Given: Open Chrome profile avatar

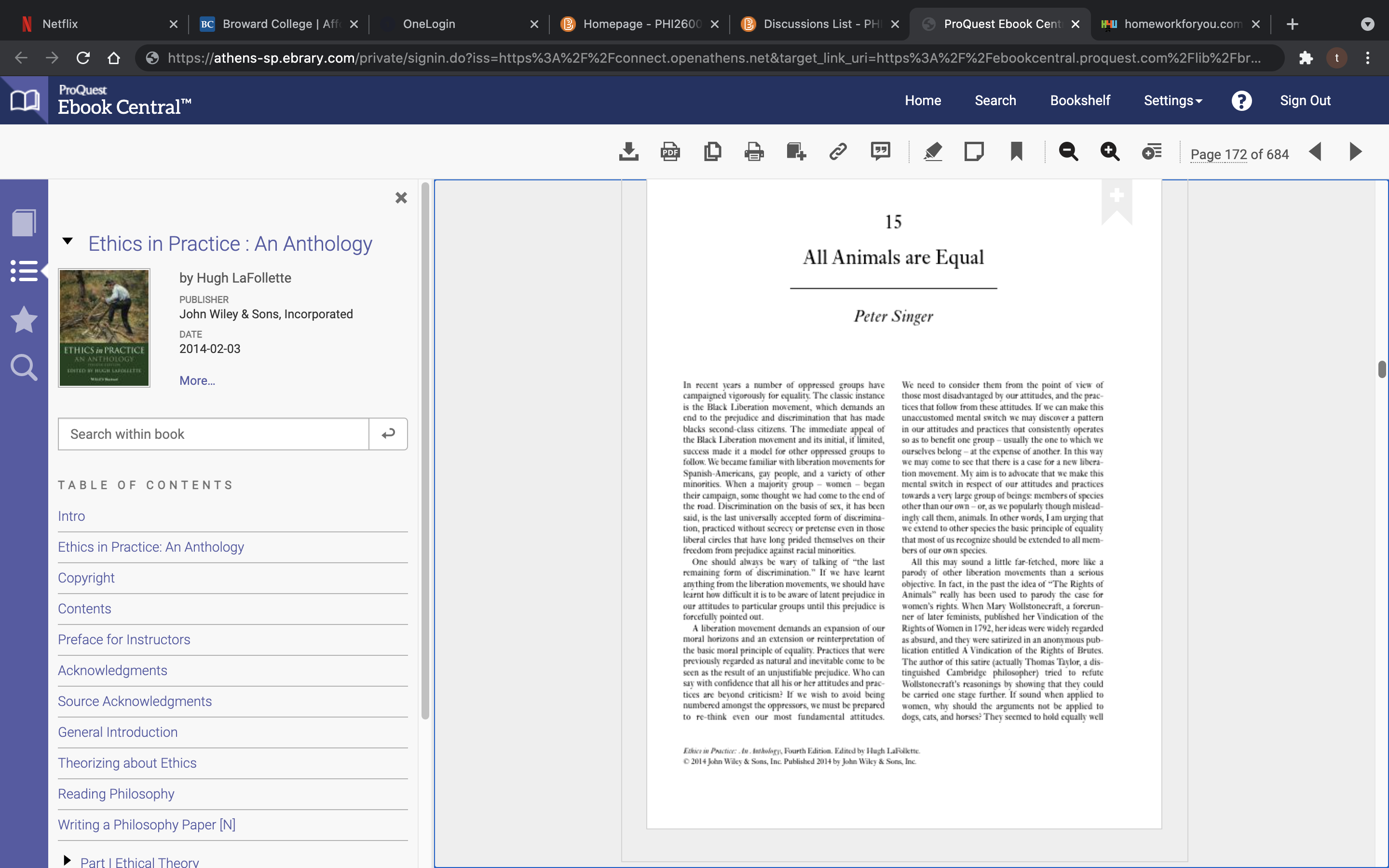Looking at the screenshot, I should [1337, 58].
